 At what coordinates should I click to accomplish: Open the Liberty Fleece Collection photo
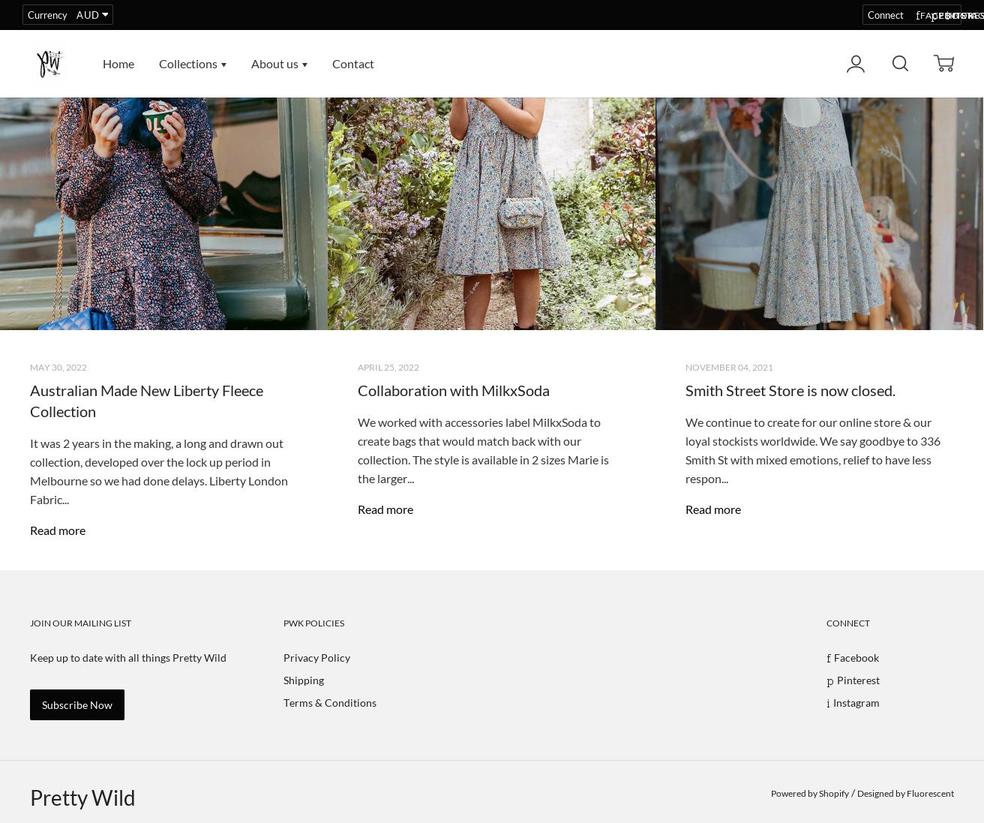point(163,213)
